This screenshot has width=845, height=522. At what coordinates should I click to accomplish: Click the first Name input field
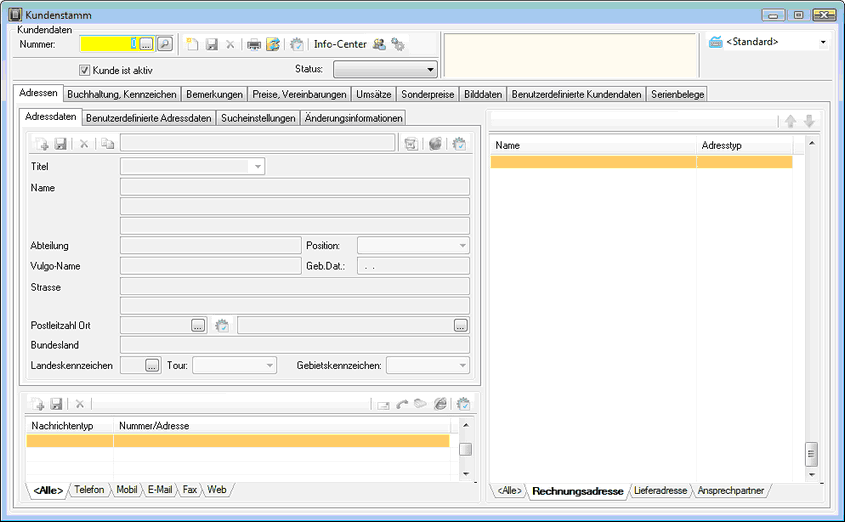click(x=295, y=187)
